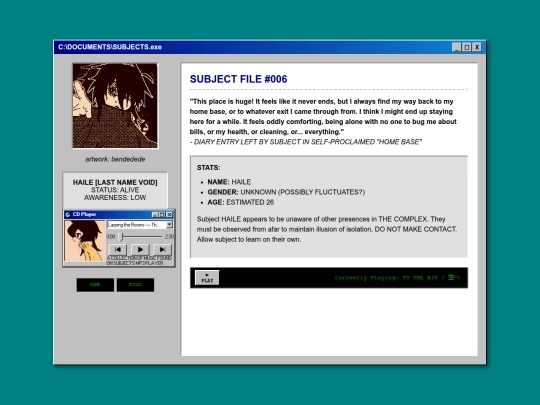540x405 pixels.
Task: Close the CD Player window
Action: [169, 215]
